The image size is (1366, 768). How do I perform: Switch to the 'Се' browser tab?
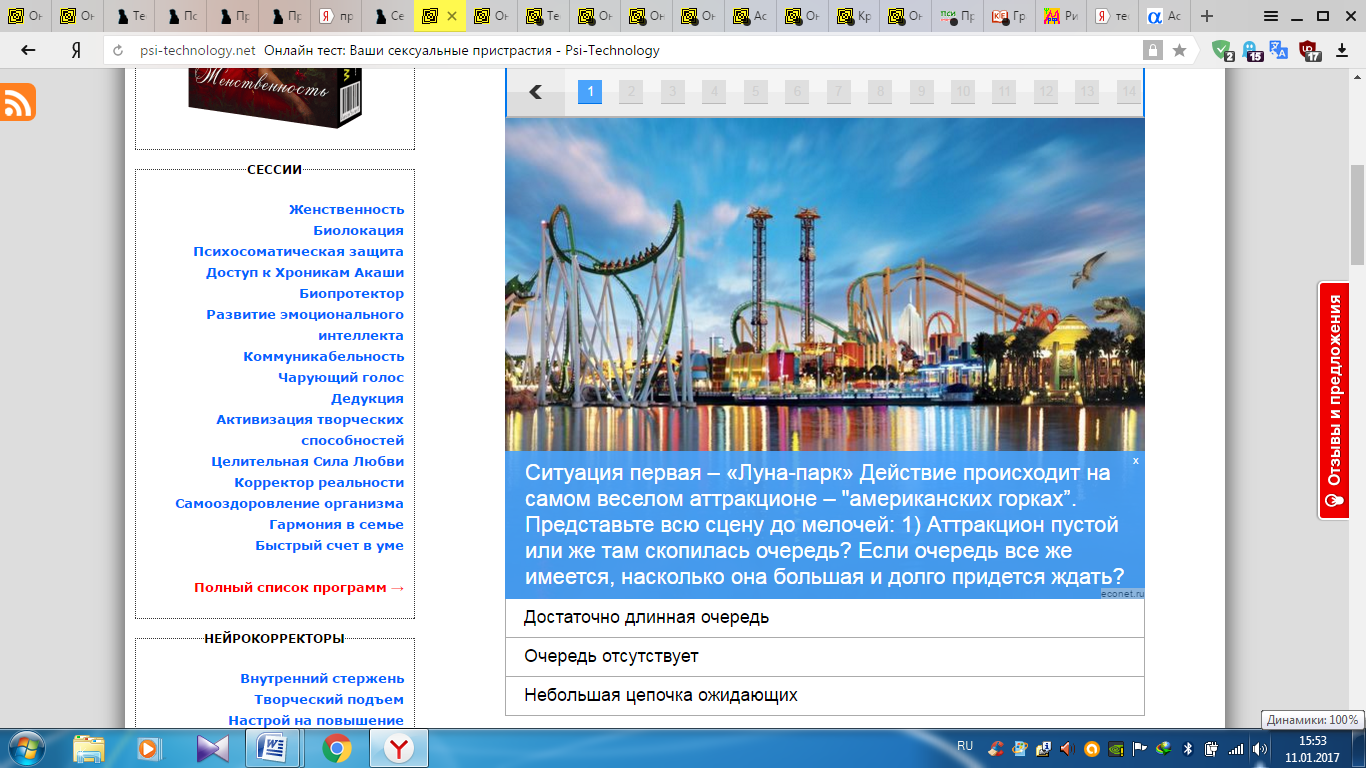(x=389, y=16)
